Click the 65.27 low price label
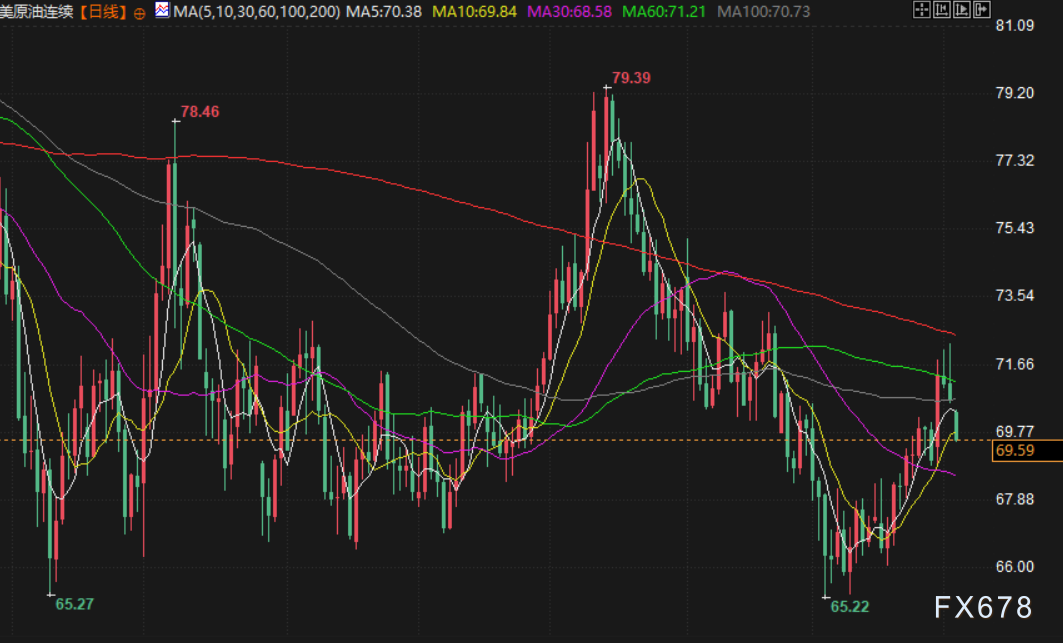Screen dimensions: 1063x643 point(75,604)
